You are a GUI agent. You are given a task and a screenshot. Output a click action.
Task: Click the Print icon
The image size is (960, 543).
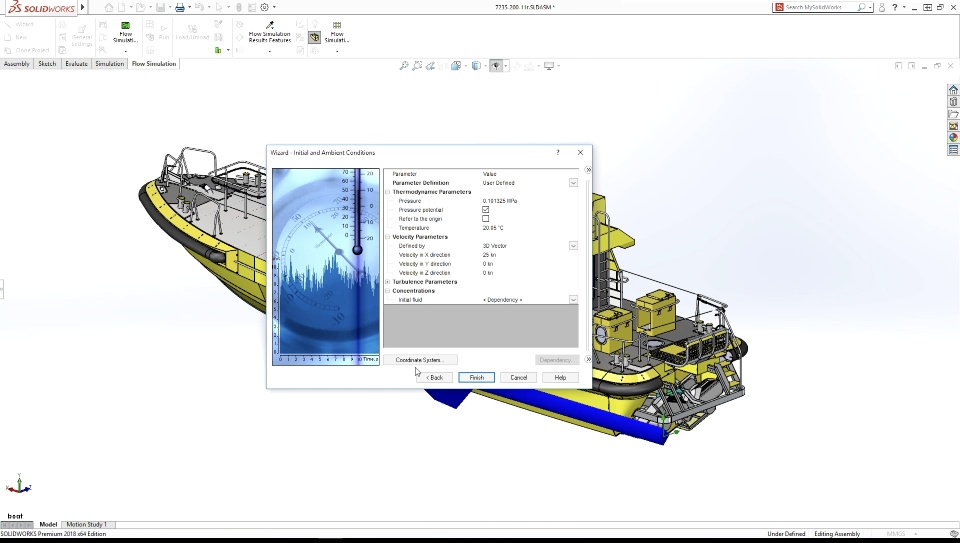click(180, 7)
